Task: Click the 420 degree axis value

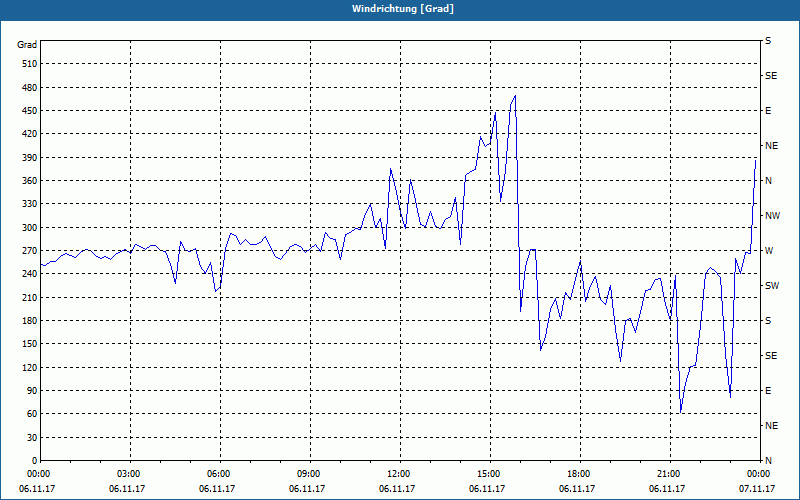Action: coord(30,134)
